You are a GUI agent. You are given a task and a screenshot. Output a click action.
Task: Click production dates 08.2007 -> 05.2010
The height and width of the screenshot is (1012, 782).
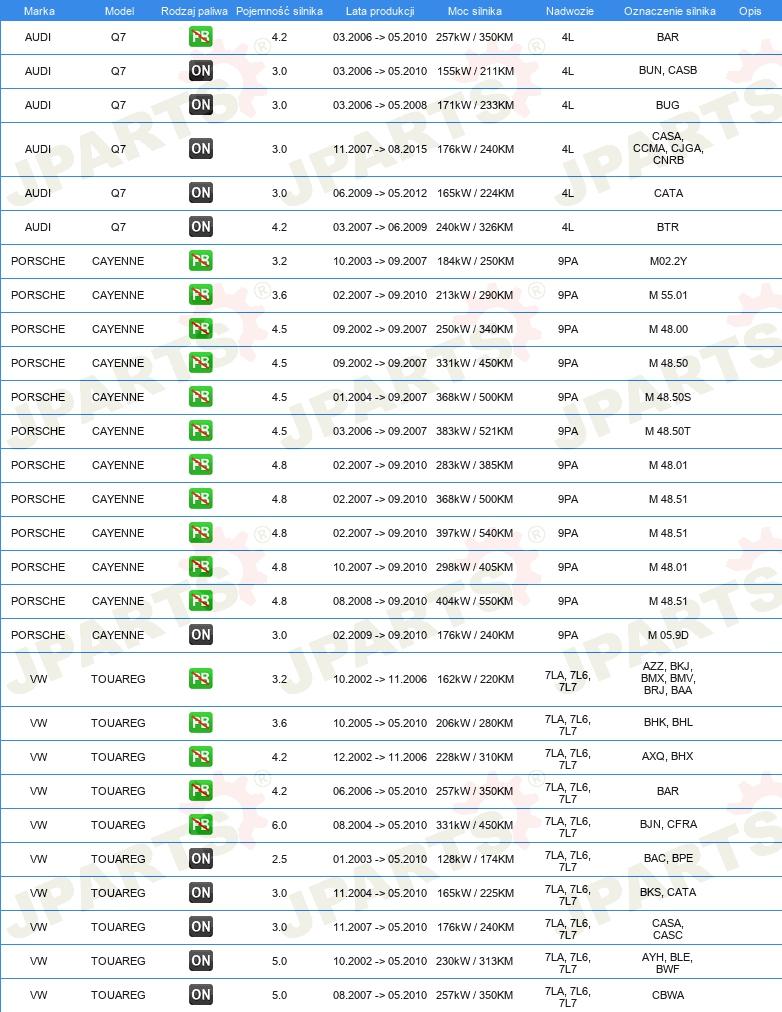pos(380,995)
